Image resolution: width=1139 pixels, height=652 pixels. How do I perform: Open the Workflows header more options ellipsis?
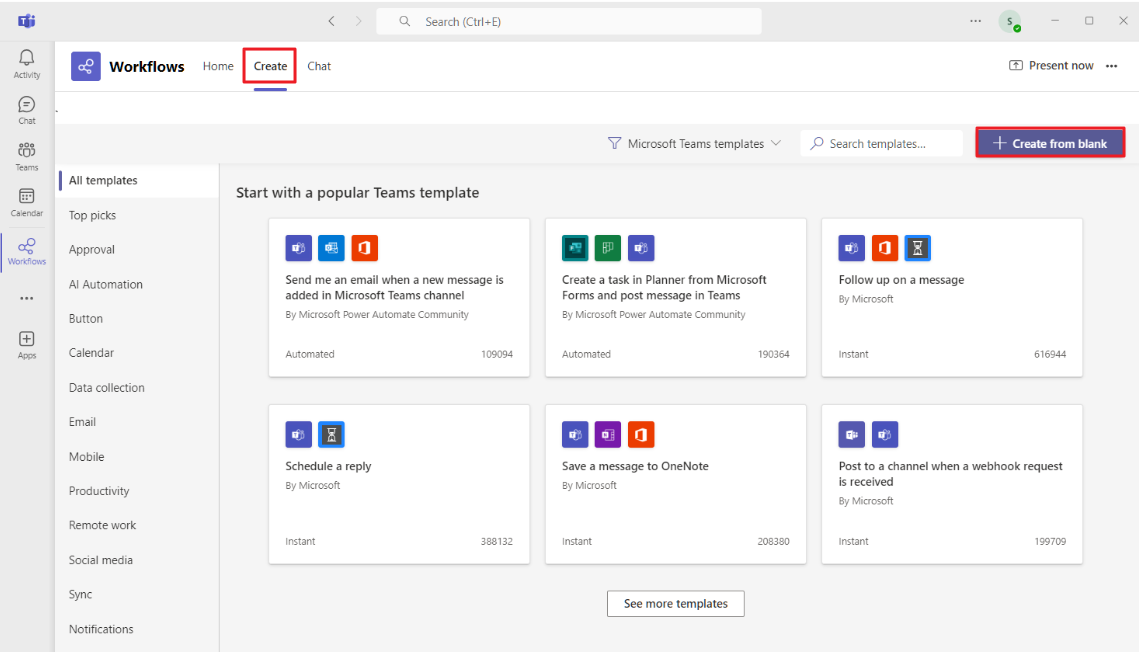click(x=1112, y=66)
